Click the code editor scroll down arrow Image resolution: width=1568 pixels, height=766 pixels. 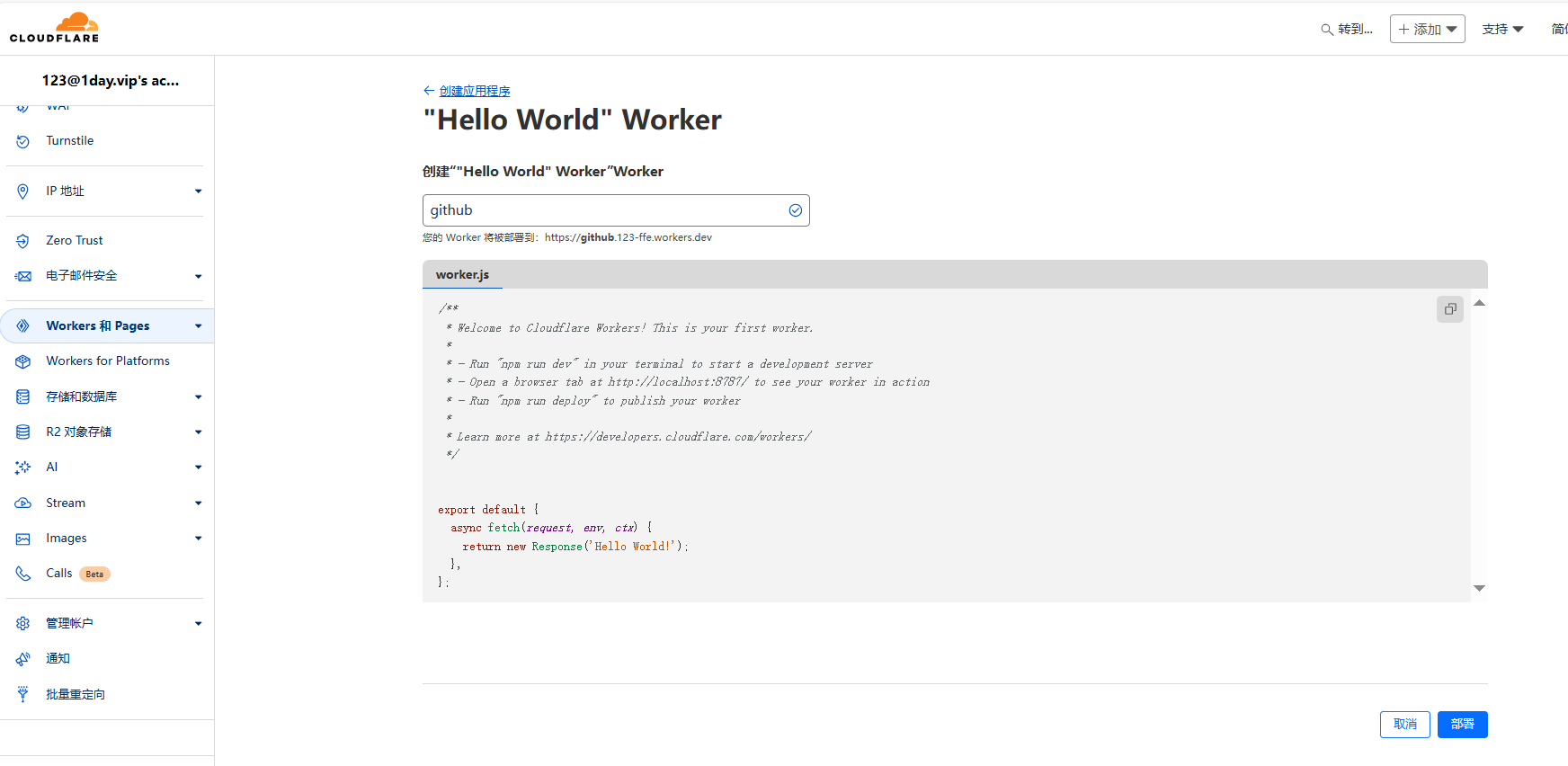[1479, 588]
